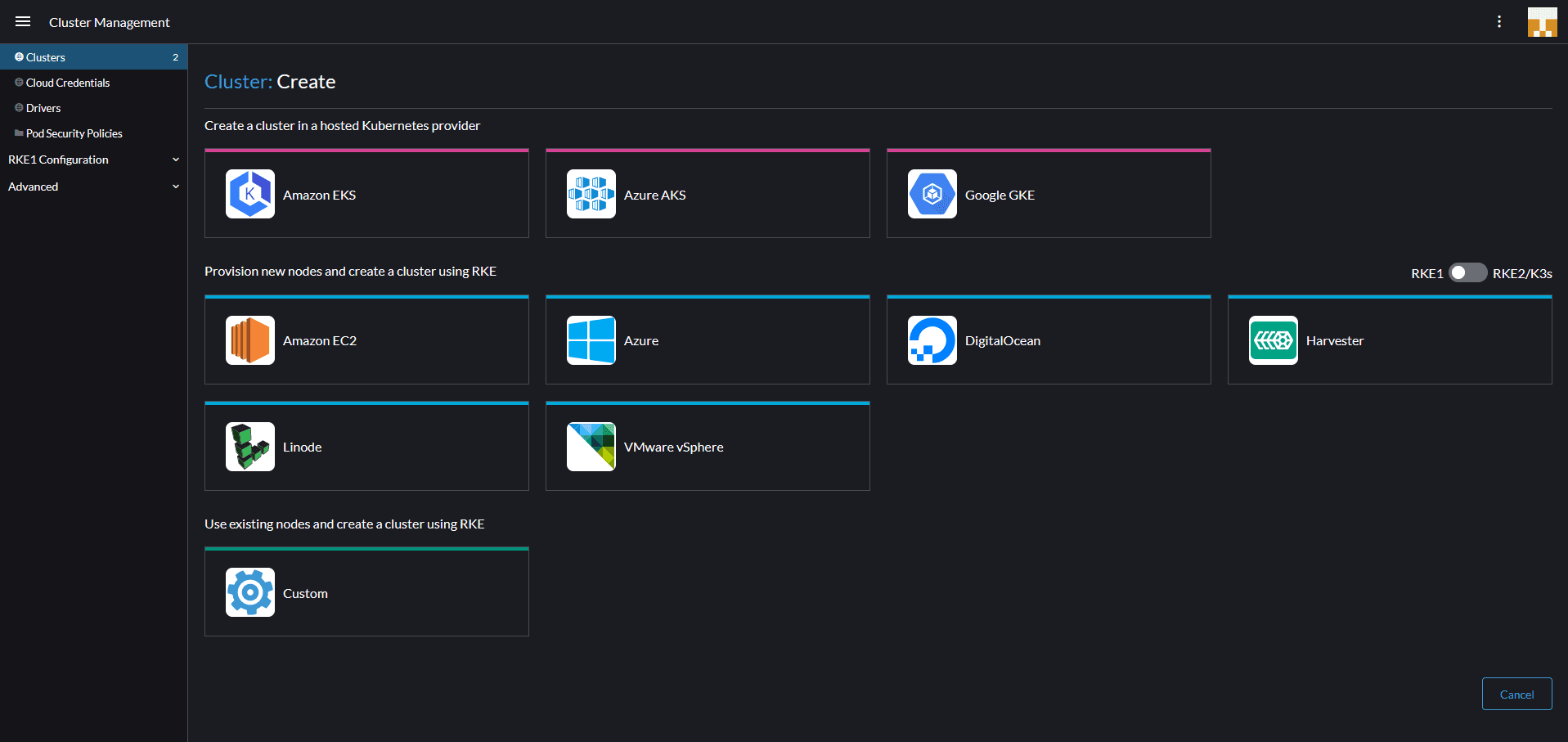Click the Cluster breadcrumb link

(x=236, y=82)
